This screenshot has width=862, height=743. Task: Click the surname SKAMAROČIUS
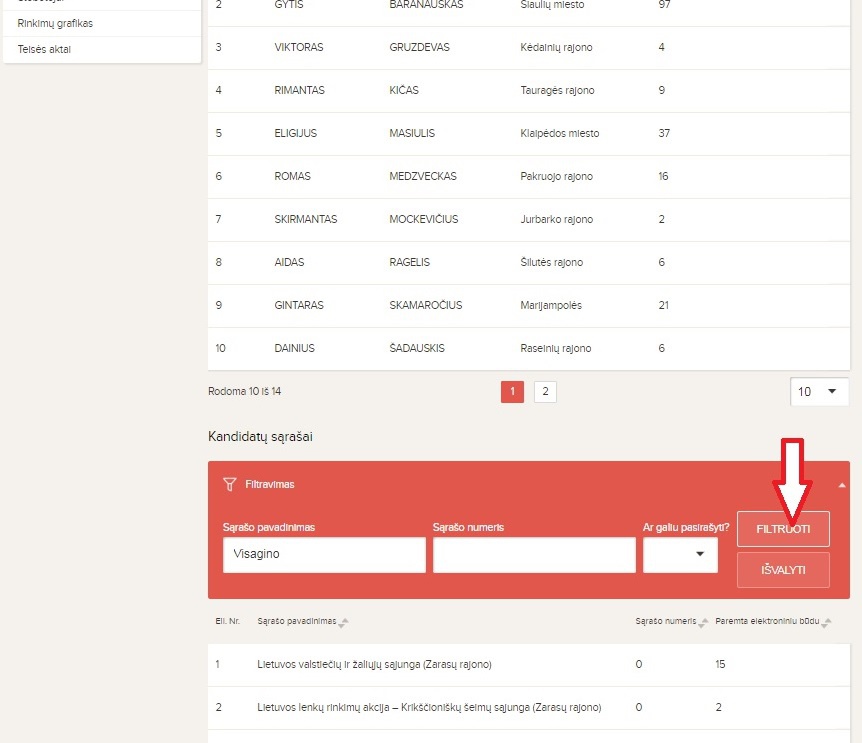pos(426,305)
